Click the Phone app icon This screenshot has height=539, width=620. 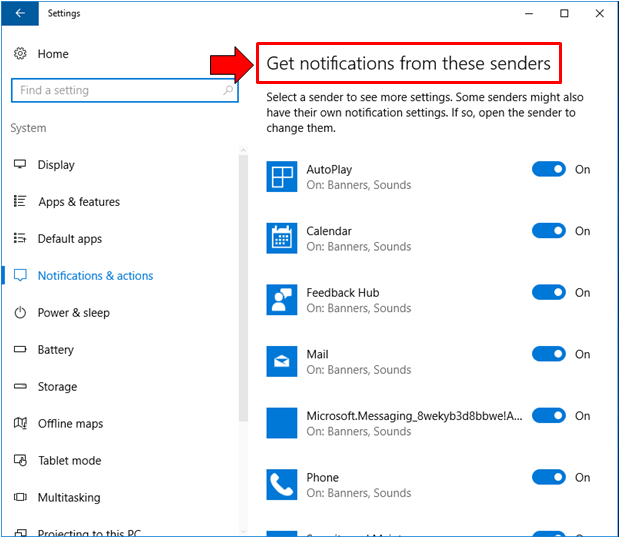pyautogui.click(x=283, y=485)
